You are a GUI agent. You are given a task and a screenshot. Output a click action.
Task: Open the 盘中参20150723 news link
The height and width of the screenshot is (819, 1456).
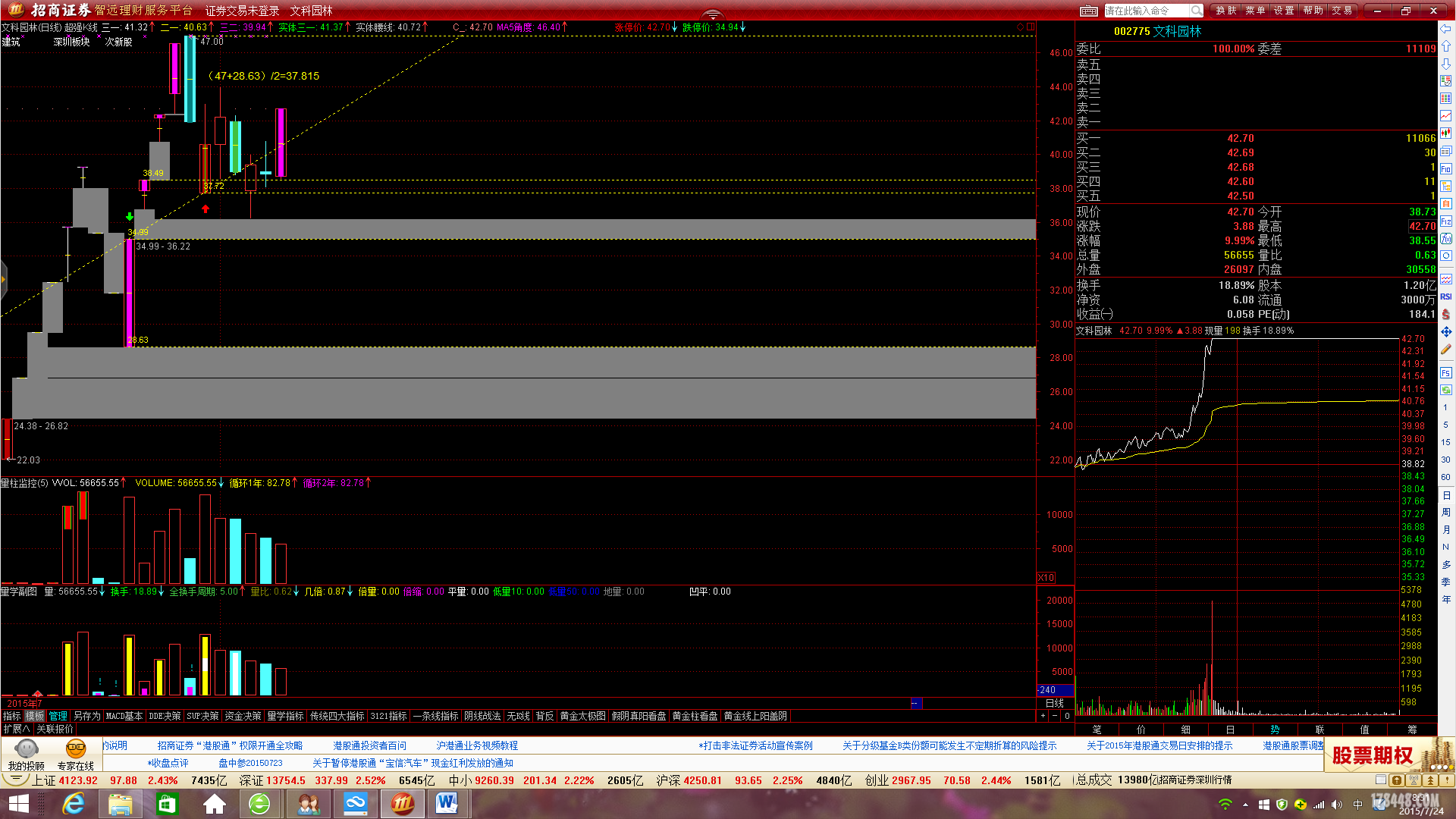pyautogui.click(x=250, y=764)
